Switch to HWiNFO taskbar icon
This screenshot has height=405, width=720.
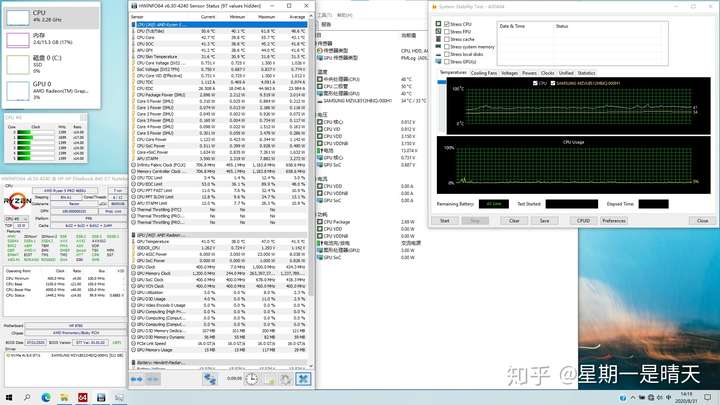(x=101, y=397)
